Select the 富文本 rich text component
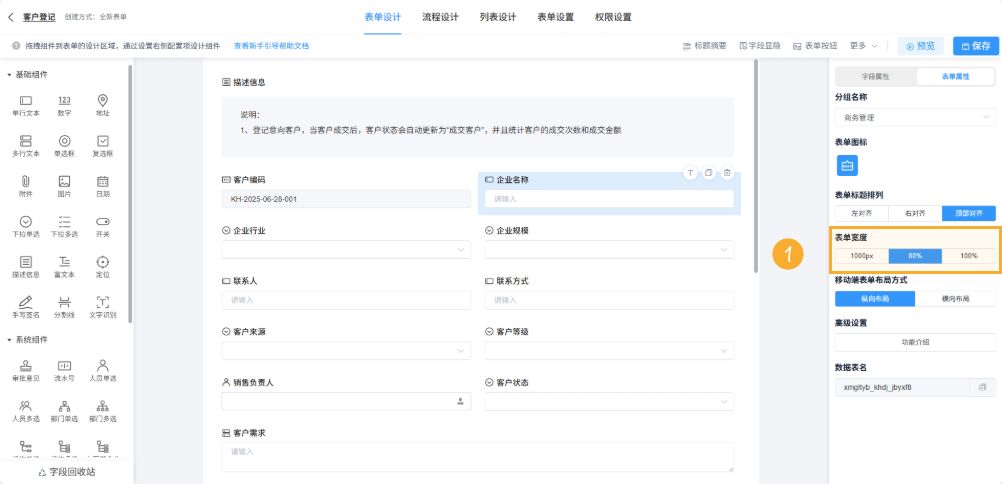Viewport: 1002px width, 484px height. pyautogui.click(x=65, y=267)
